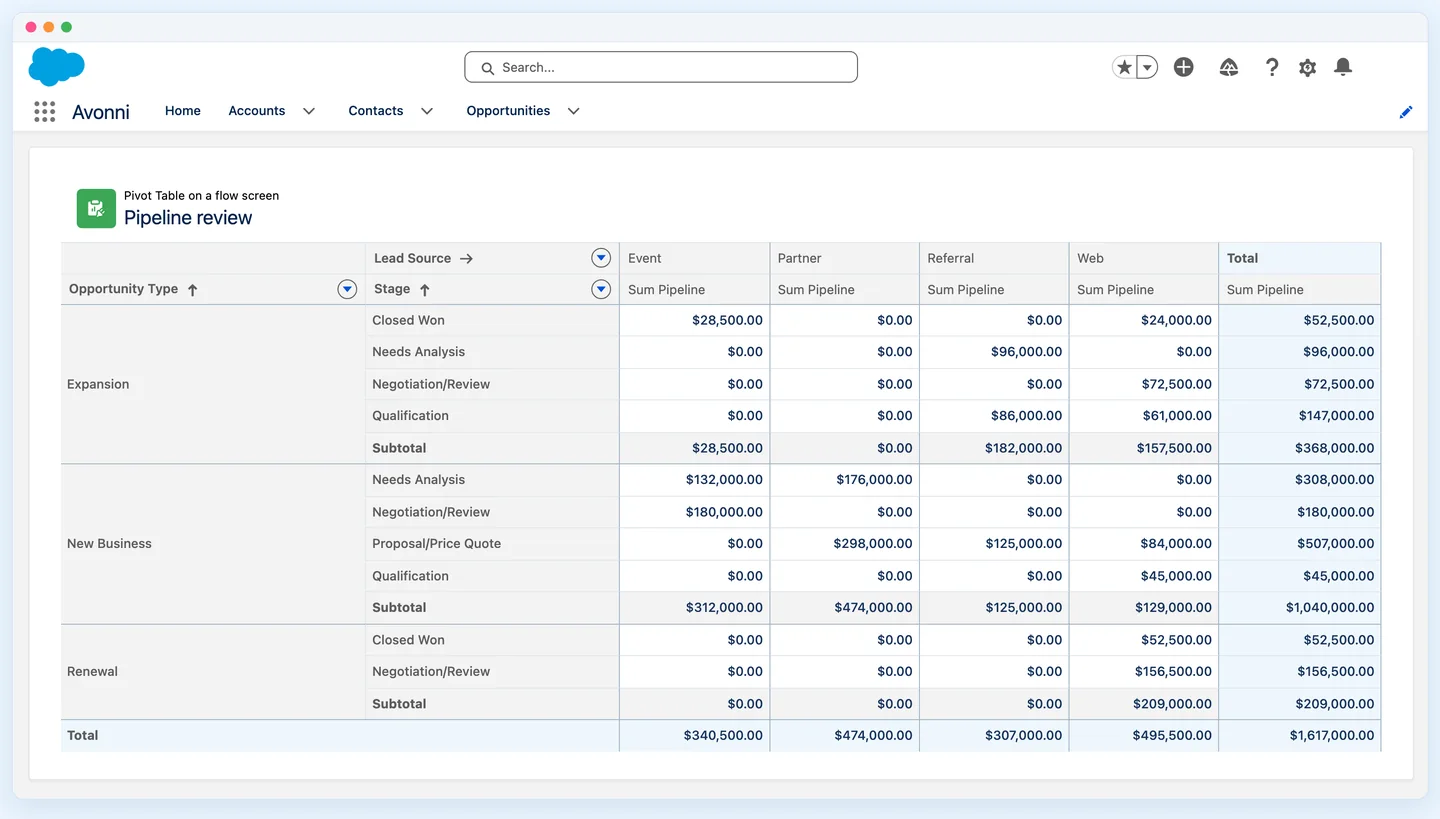This screenshot has height=819, width=1440.
Task: Expand the Opportunities tab chevron
Action: point(573,111)
